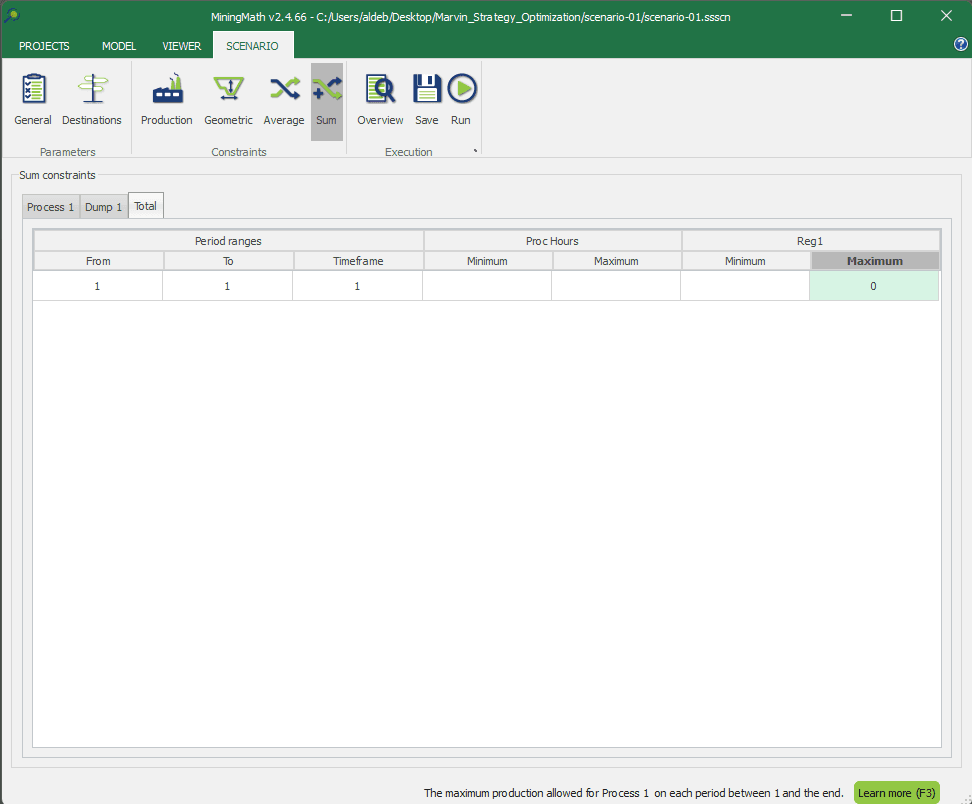Select the Dump 1 tab
The image size is (972, 804).
click(104, 207)
